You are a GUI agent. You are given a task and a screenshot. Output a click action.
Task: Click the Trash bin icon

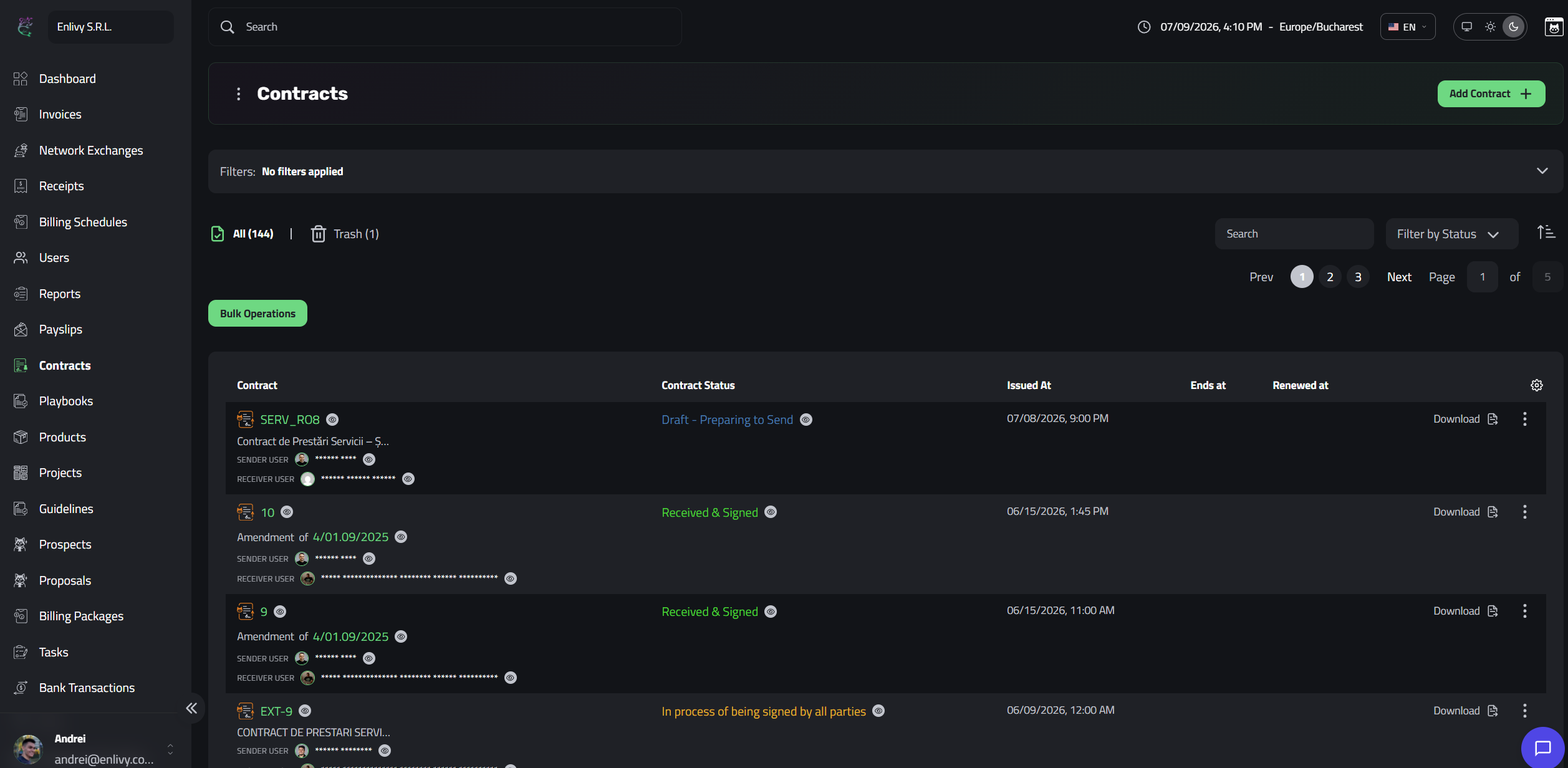click(x=318, y=234)
